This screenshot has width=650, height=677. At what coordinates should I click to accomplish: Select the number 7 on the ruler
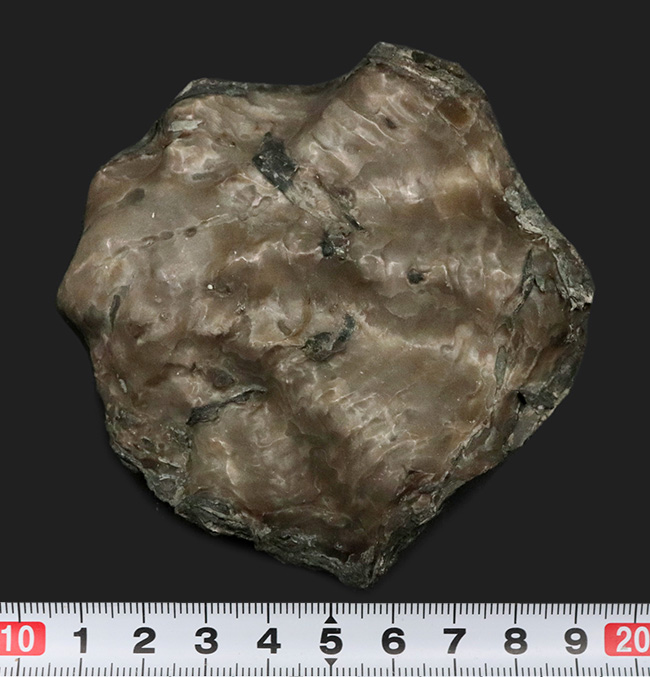(454, 639)
